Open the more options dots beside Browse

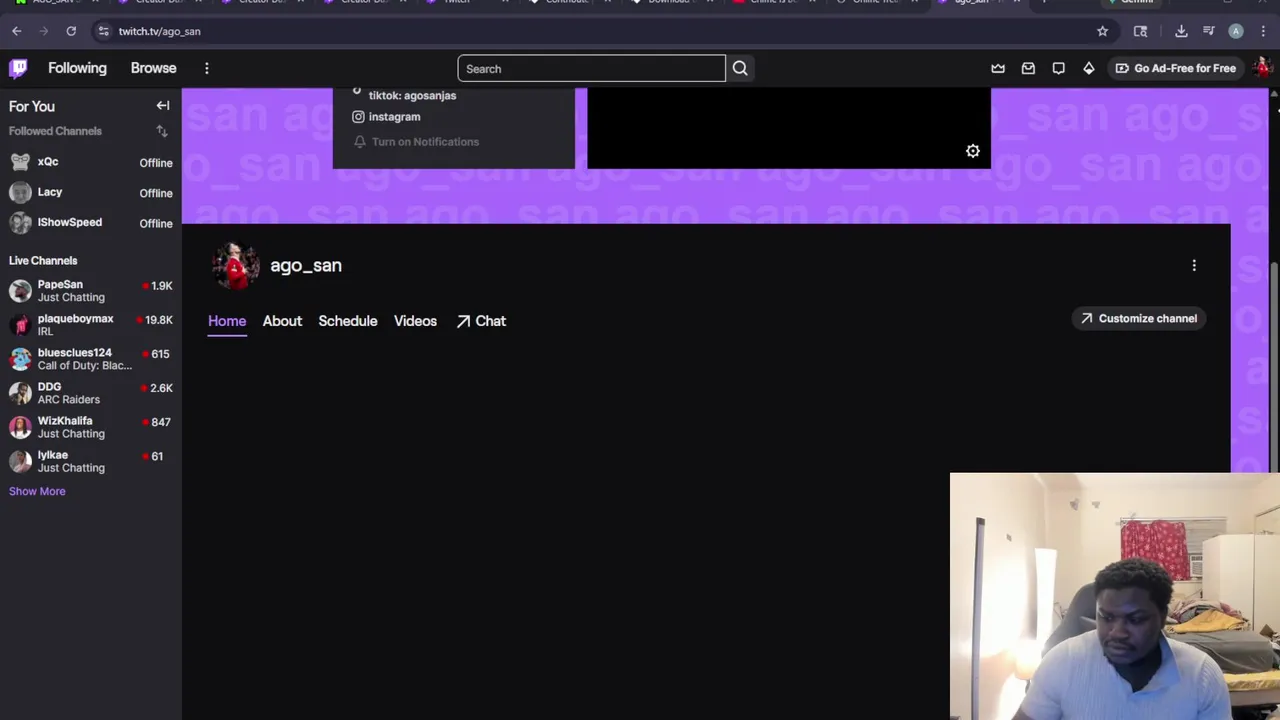click(x=207, y=68)
